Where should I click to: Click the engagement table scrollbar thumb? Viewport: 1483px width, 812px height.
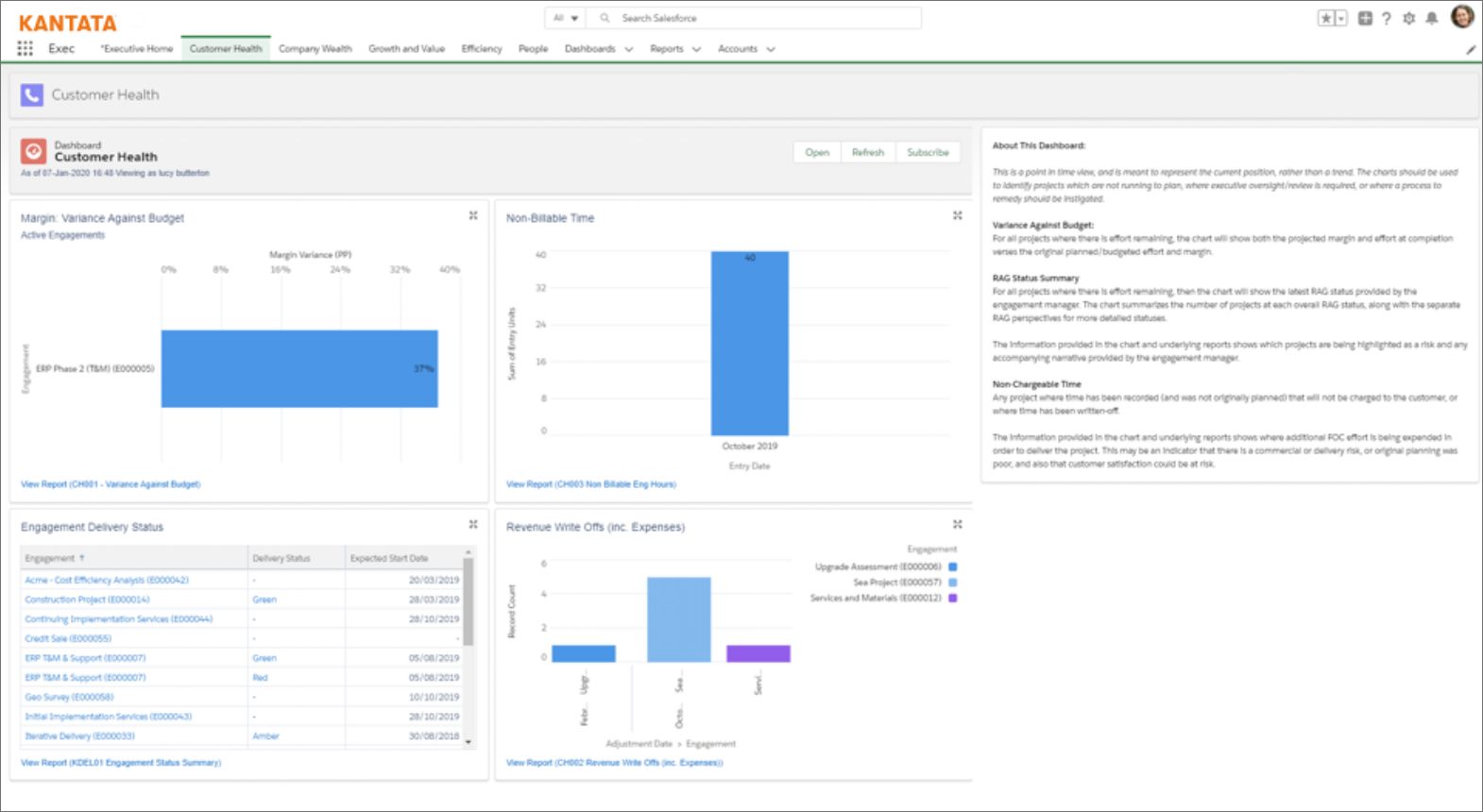pyautogui.click(x=468, y=601)
